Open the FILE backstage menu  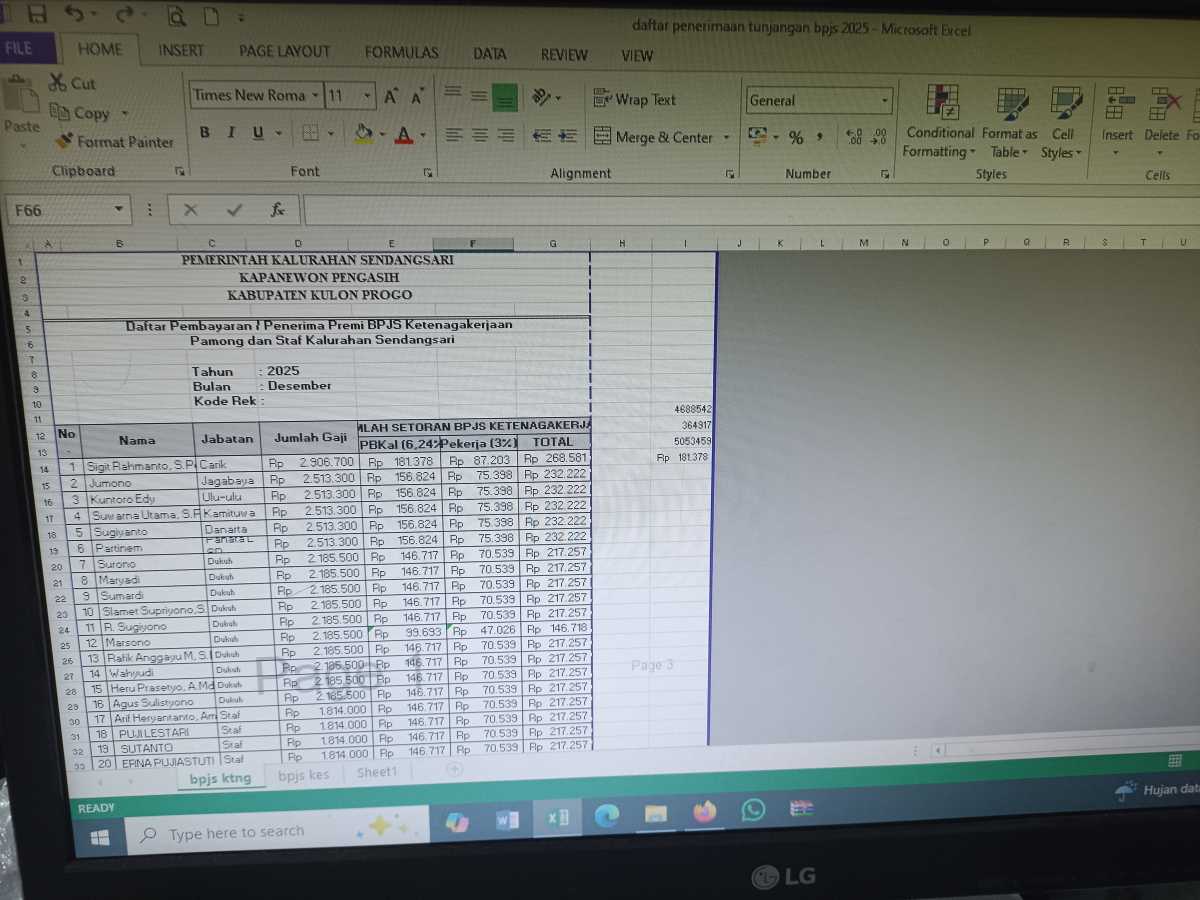(x=19, y=48)
